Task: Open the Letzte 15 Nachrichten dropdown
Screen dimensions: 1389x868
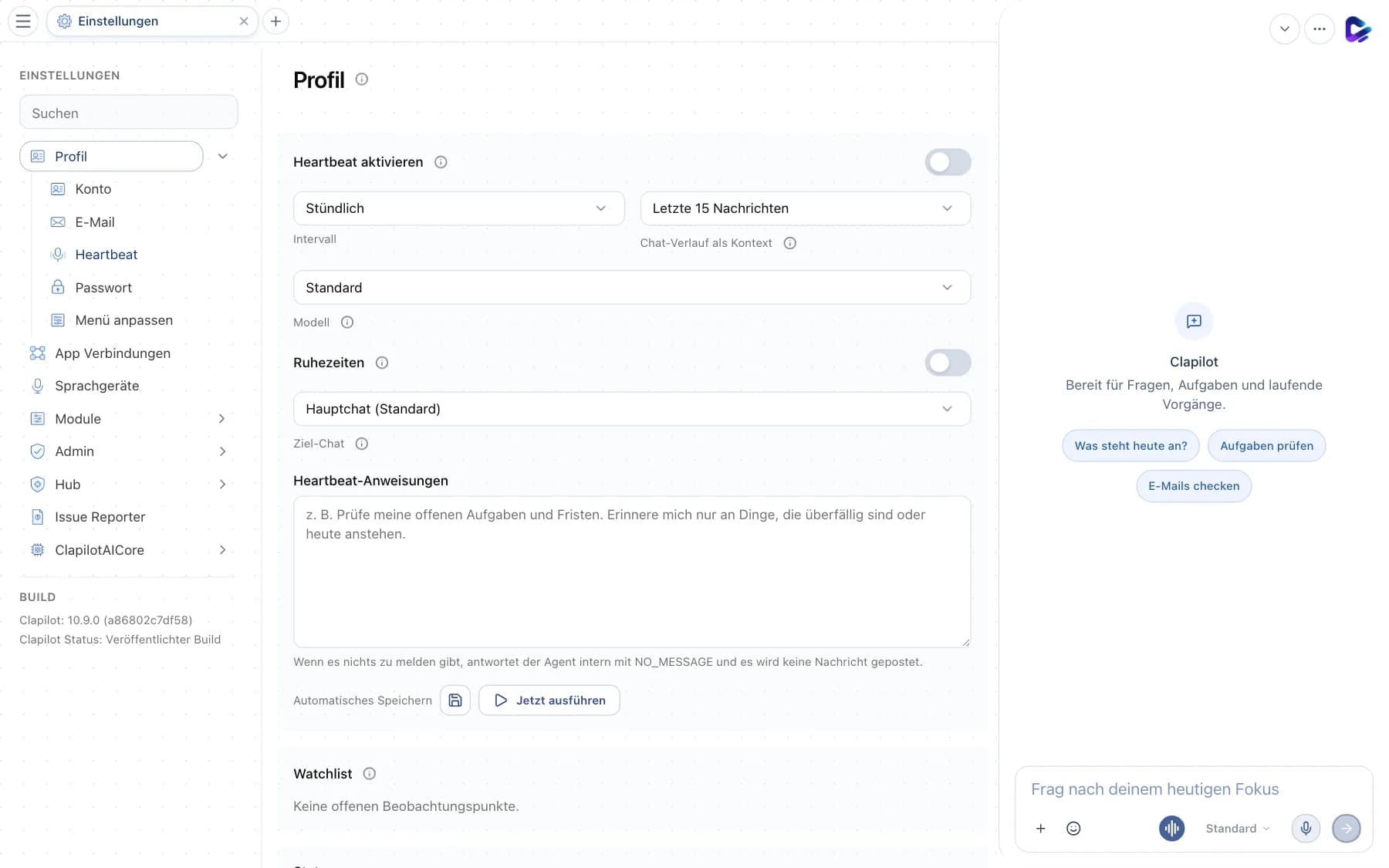Action: pos(805,208)
